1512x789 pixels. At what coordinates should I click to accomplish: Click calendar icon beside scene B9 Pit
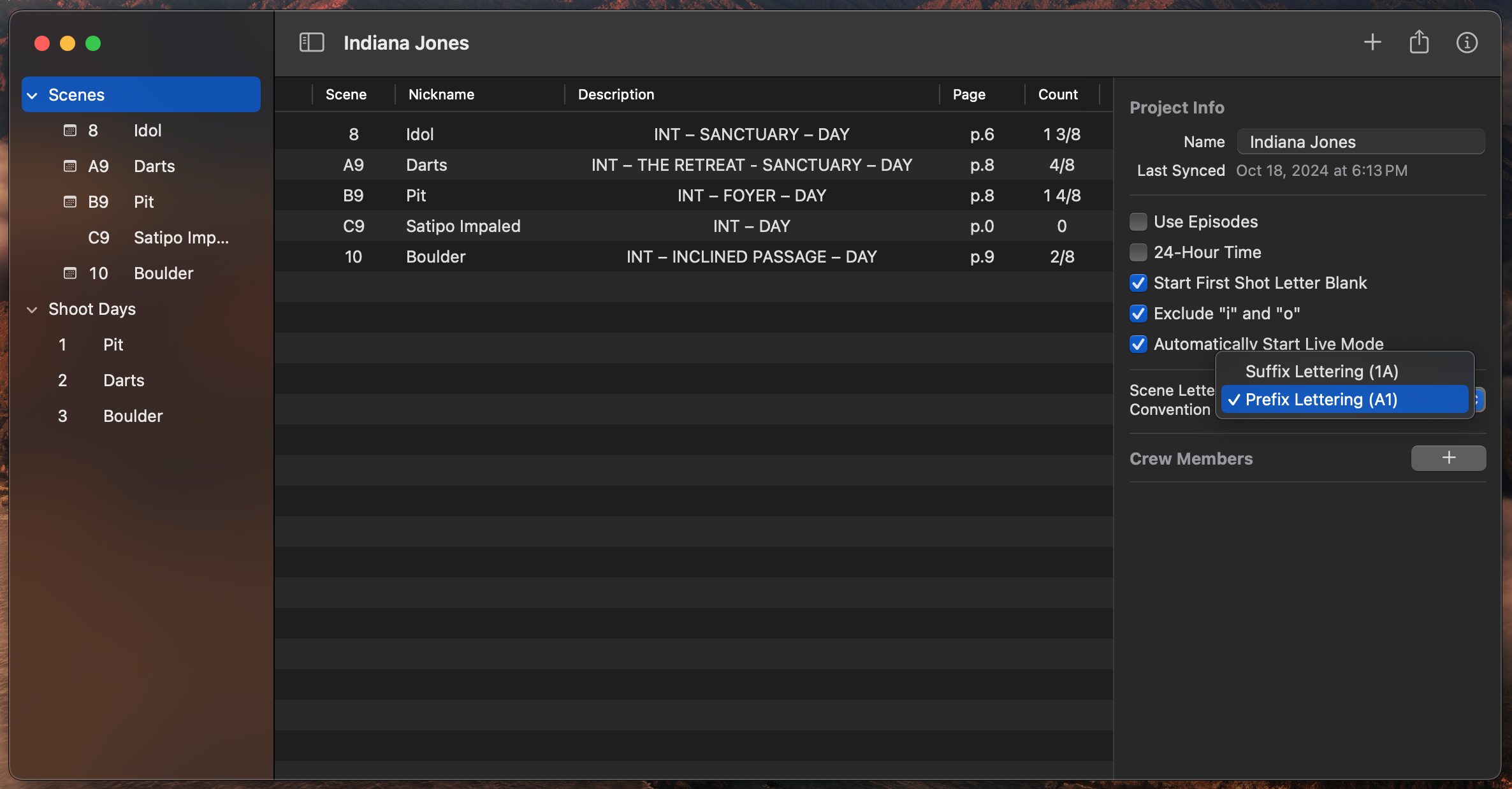click(70, 202)
